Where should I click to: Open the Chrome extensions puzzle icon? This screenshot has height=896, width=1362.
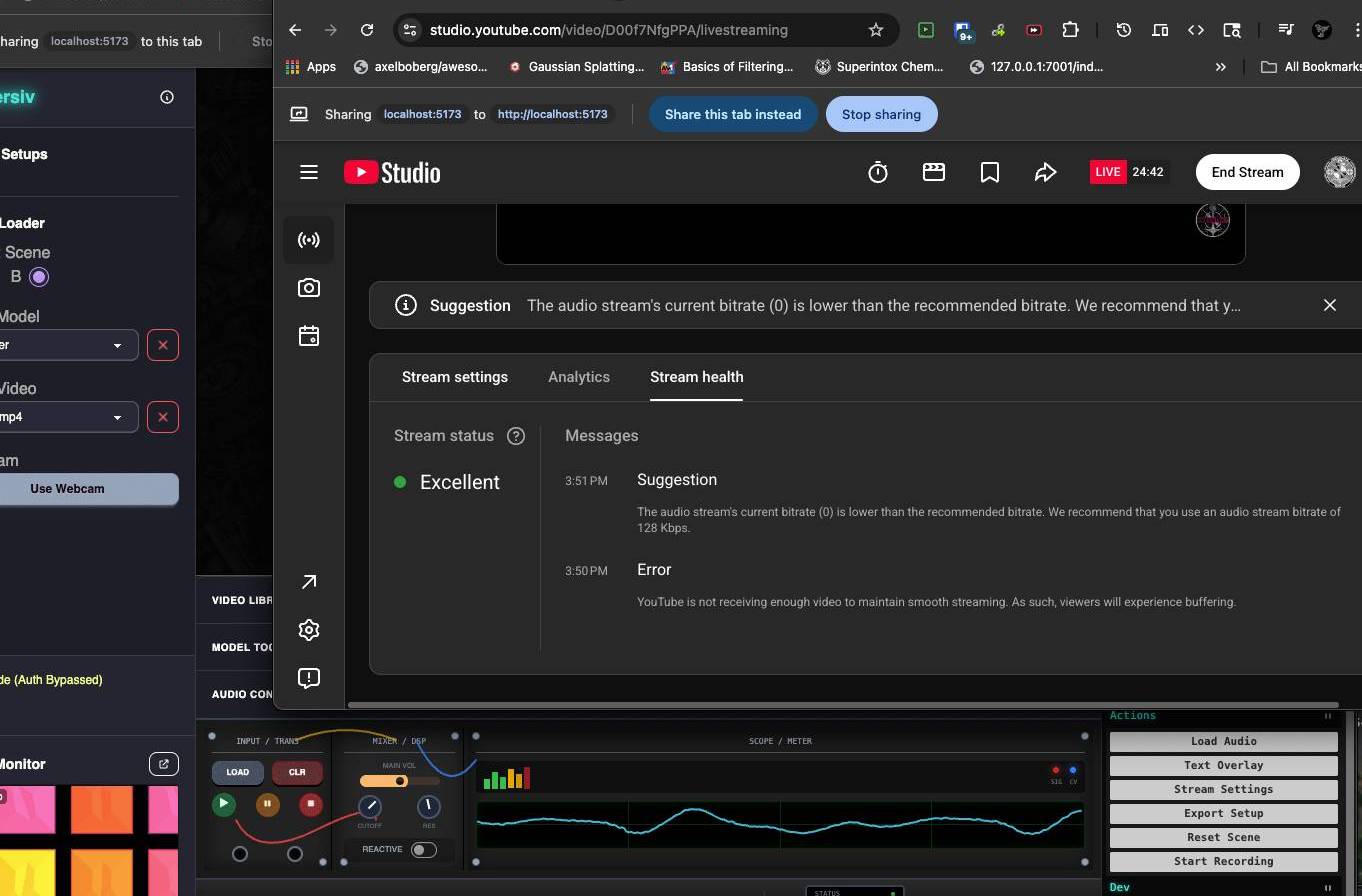[x=1070, y=30]
